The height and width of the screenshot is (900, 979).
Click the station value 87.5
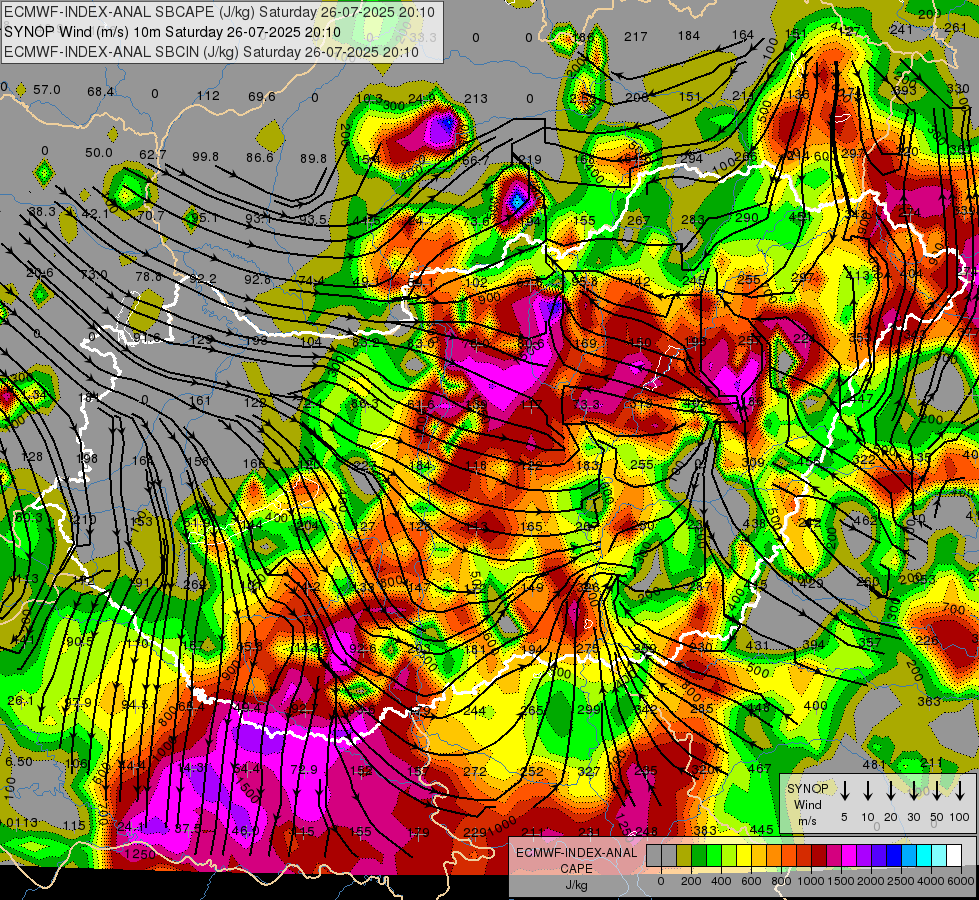[188, 829]
